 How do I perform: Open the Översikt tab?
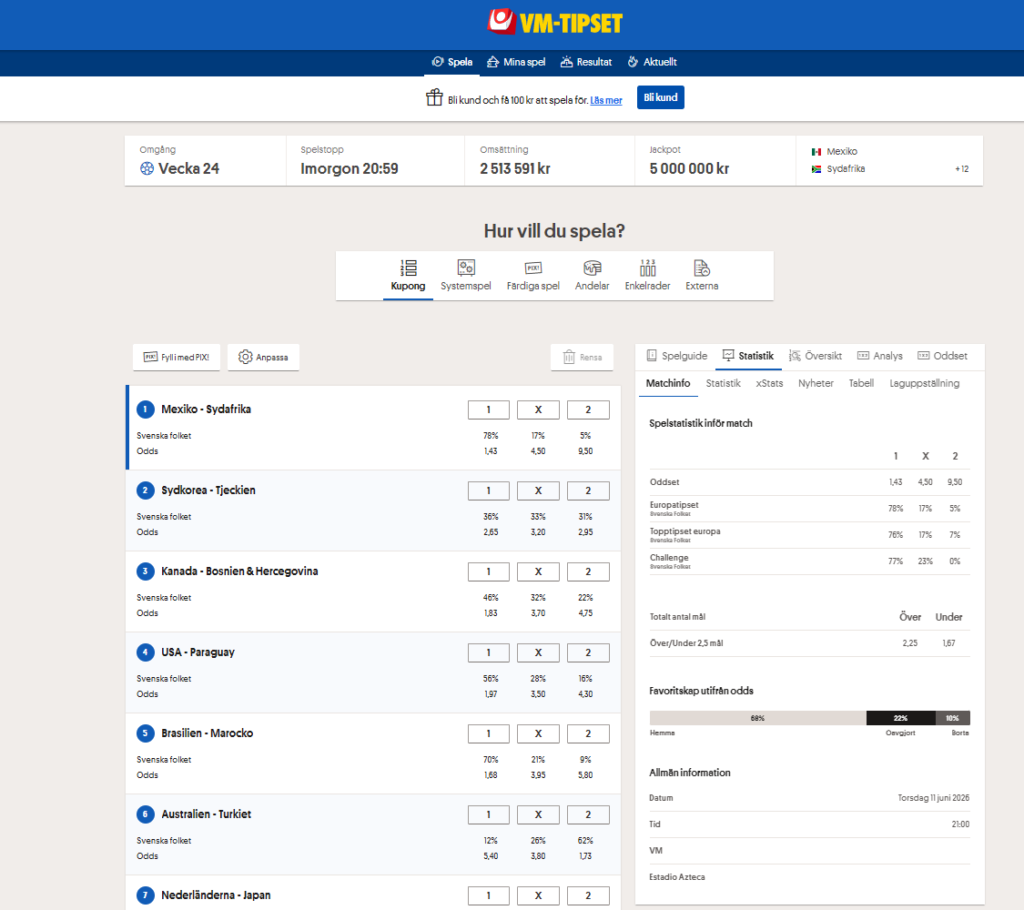tap(815, 356)
